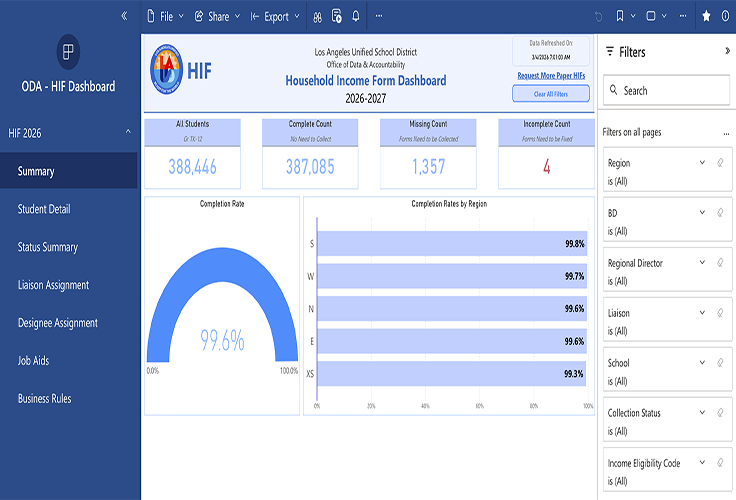Clear the Region filter eraser icon
The width and height of the screenshot is (736, 500).
[720, 163]
